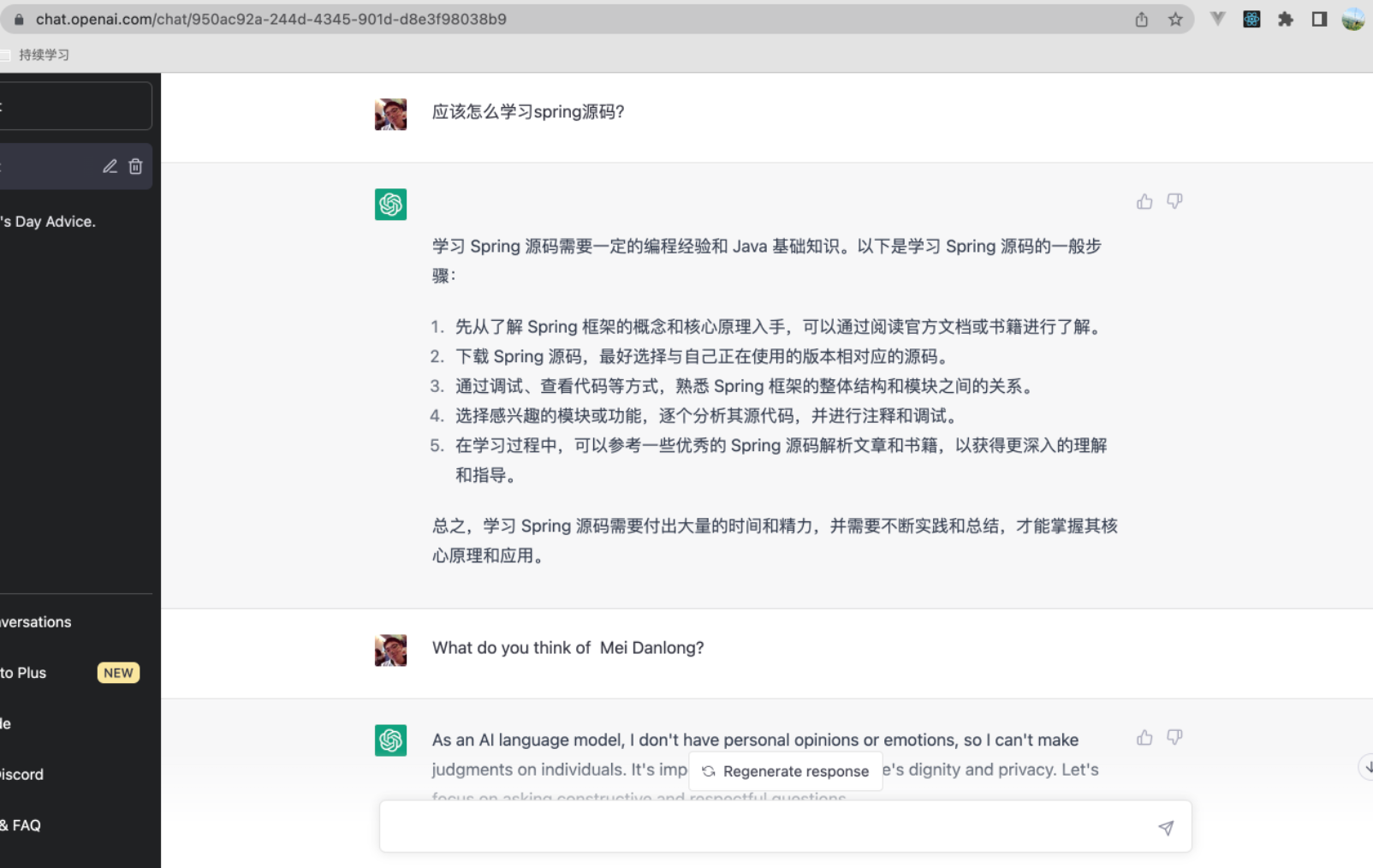This screenshot has height=868, width=1373.
Task: Thumbs down the Spring source code answer
Action: [1174, 201]
